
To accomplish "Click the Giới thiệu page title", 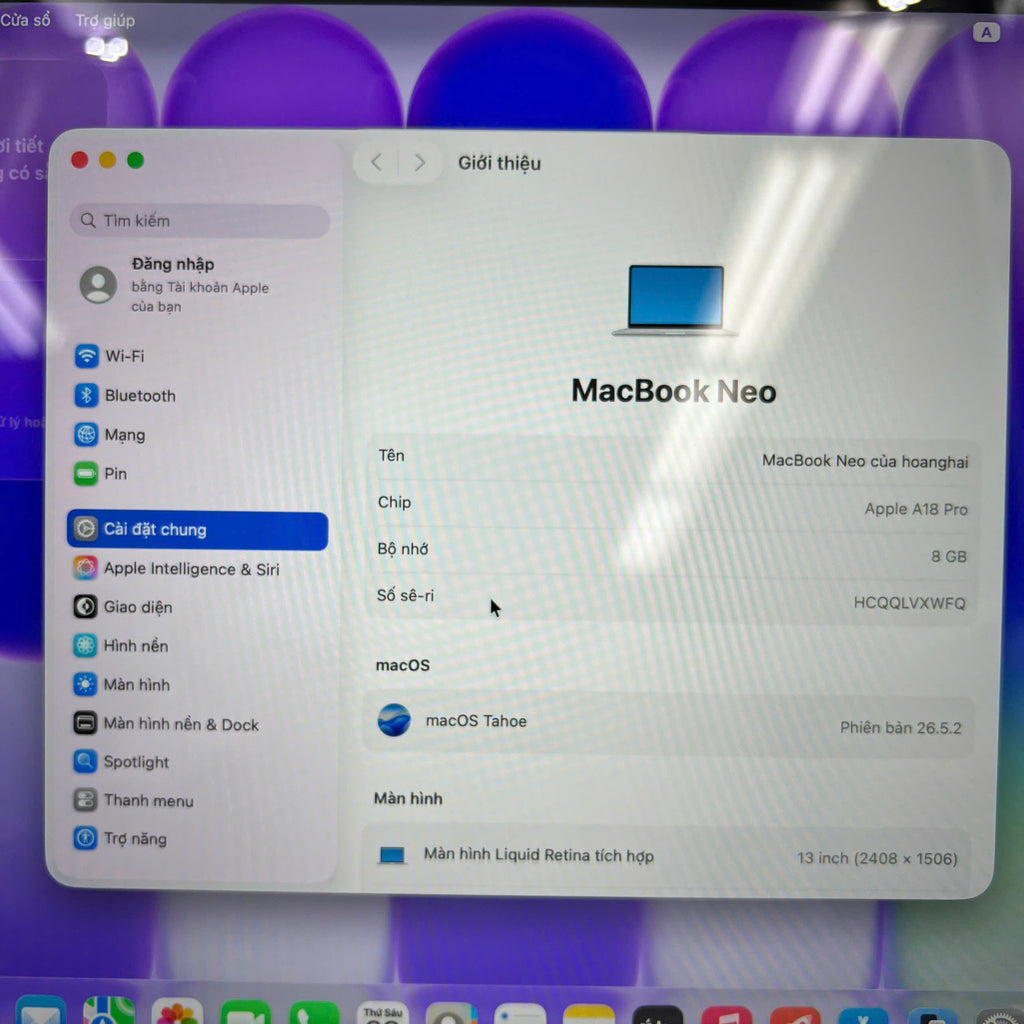I will coord(500,163).
